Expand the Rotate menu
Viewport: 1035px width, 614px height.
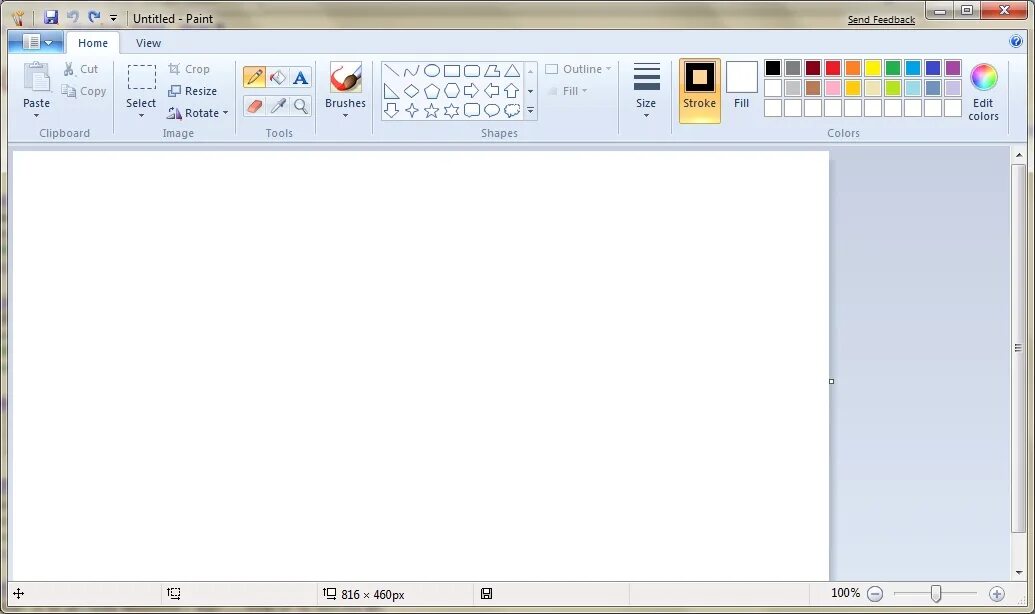(198, 113)
